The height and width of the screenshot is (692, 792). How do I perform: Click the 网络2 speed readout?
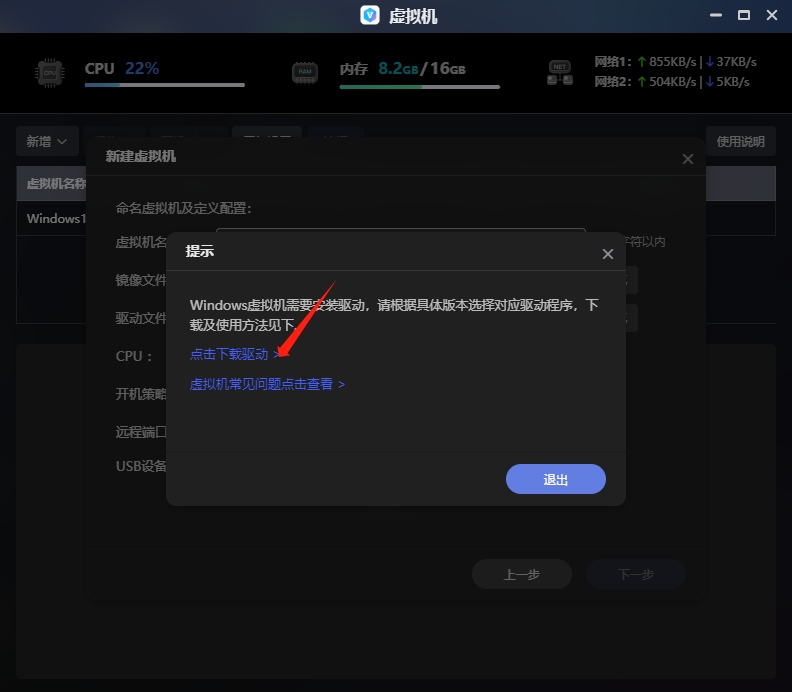coord(672,82)
